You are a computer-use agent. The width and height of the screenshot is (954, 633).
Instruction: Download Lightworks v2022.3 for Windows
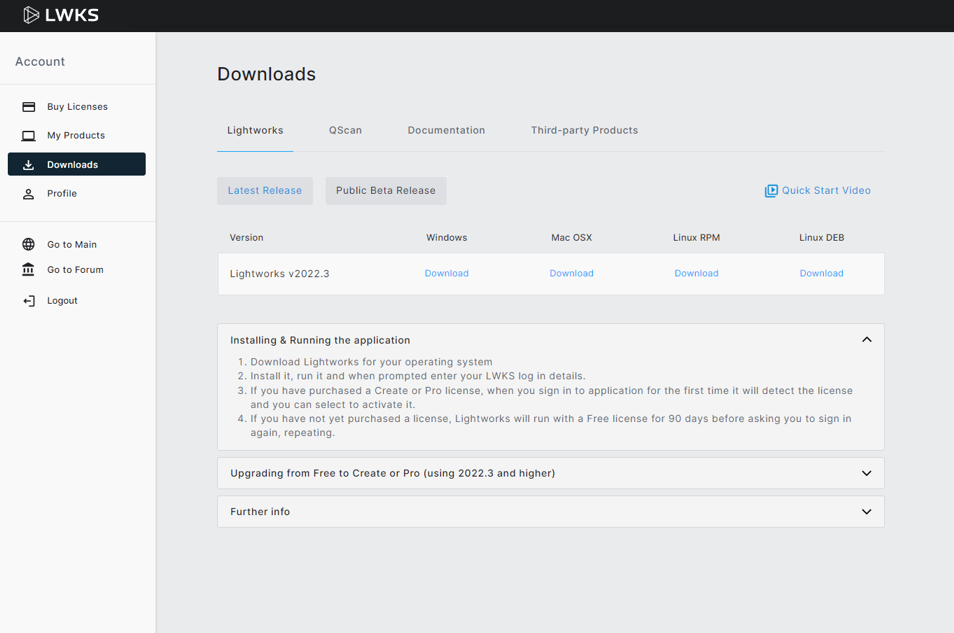tap(447, 273)
